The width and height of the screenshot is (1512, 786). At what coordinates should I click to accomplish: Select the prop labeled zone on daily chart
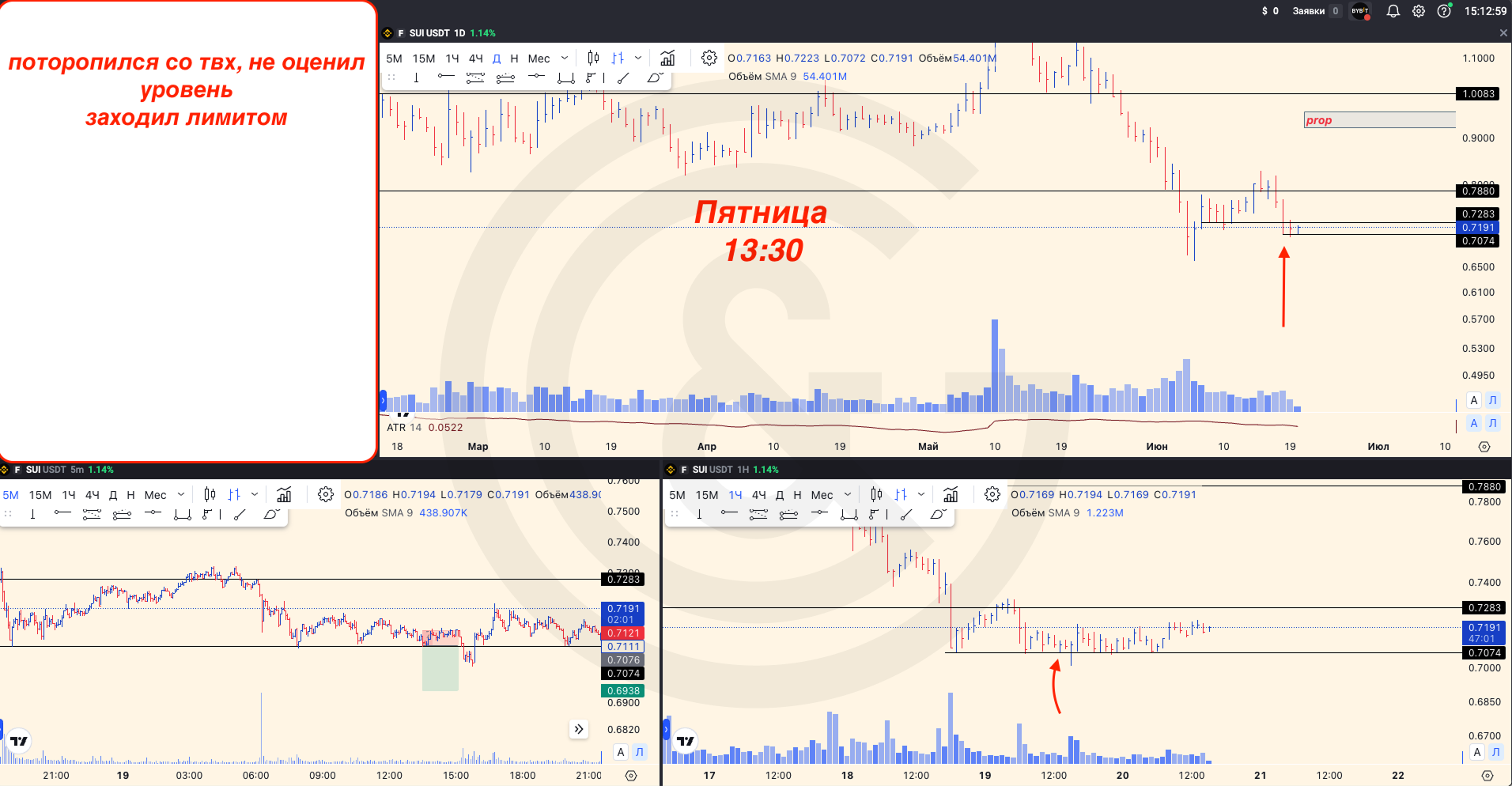(1379, 120)
